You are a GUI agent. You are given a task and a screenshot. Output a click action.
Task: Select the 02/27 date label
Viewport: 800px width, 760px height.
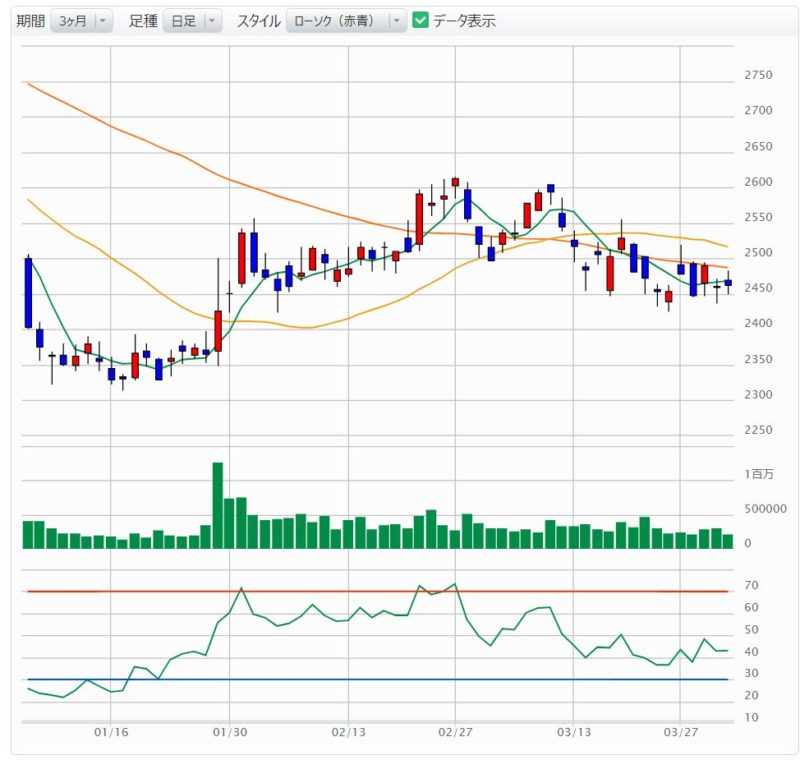[x=455, y=732]
